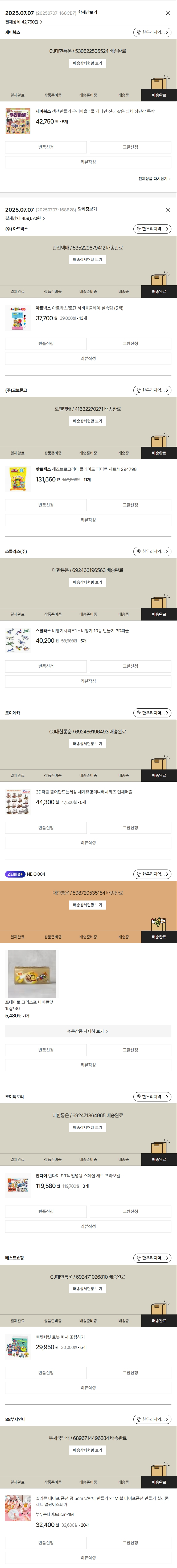
Task: Select the 배송완료 step in the 제이북스 order
Action: pos(159,95)
